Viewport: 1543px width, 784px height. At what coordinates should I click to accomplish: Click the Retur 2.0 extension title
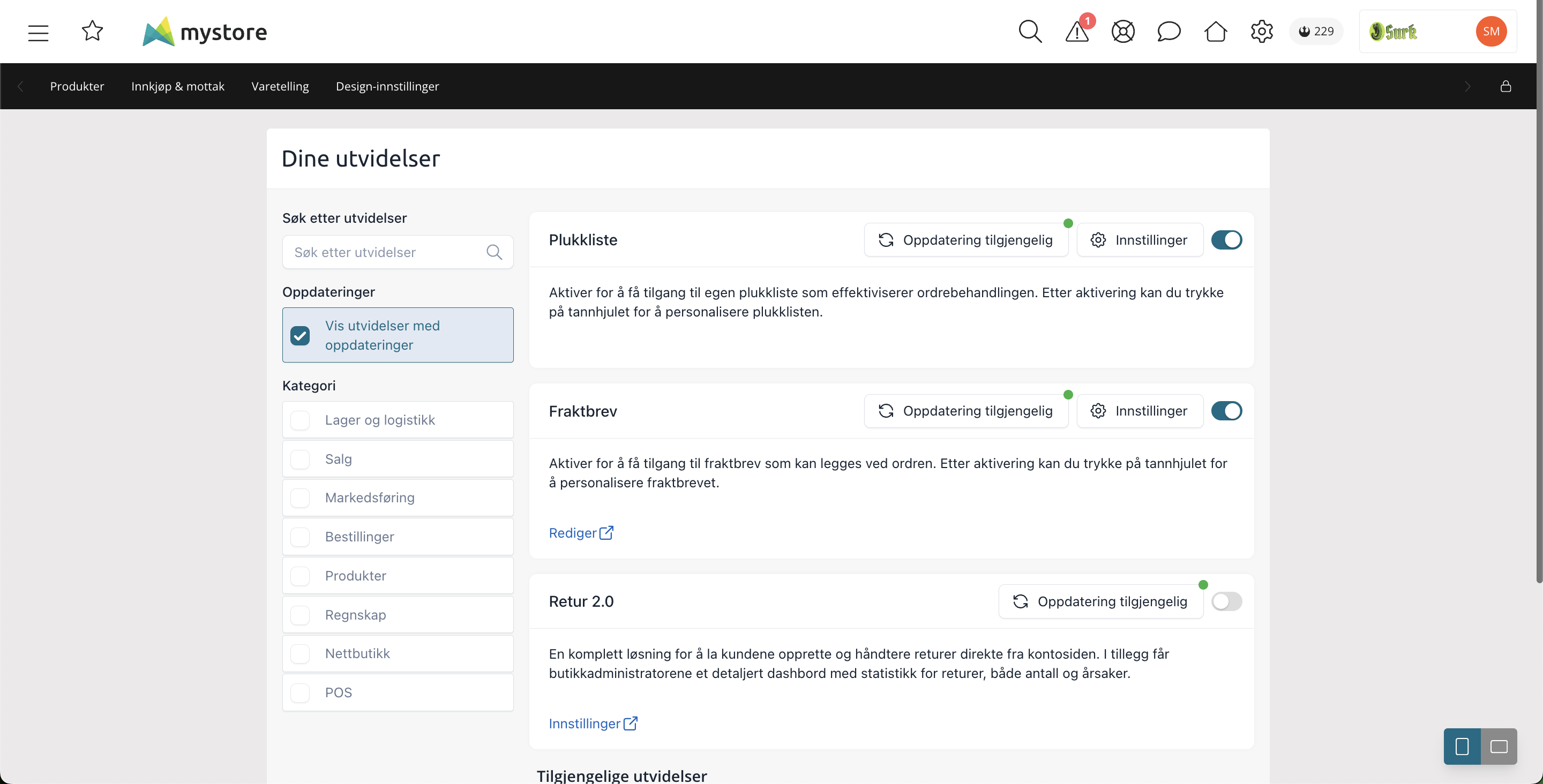pyautogui.click(x=581, y=601)
